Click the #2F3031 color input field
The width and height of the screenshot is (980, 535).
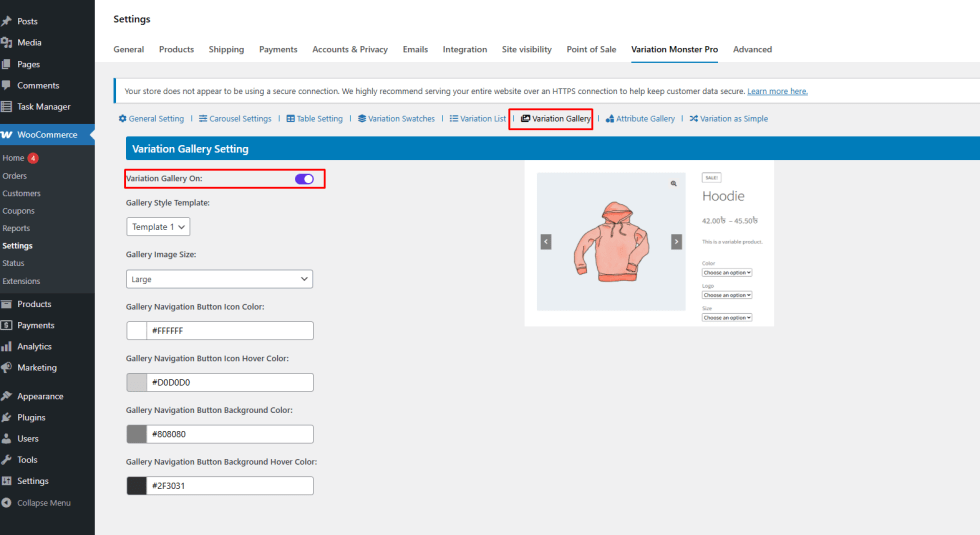[230, 486]
